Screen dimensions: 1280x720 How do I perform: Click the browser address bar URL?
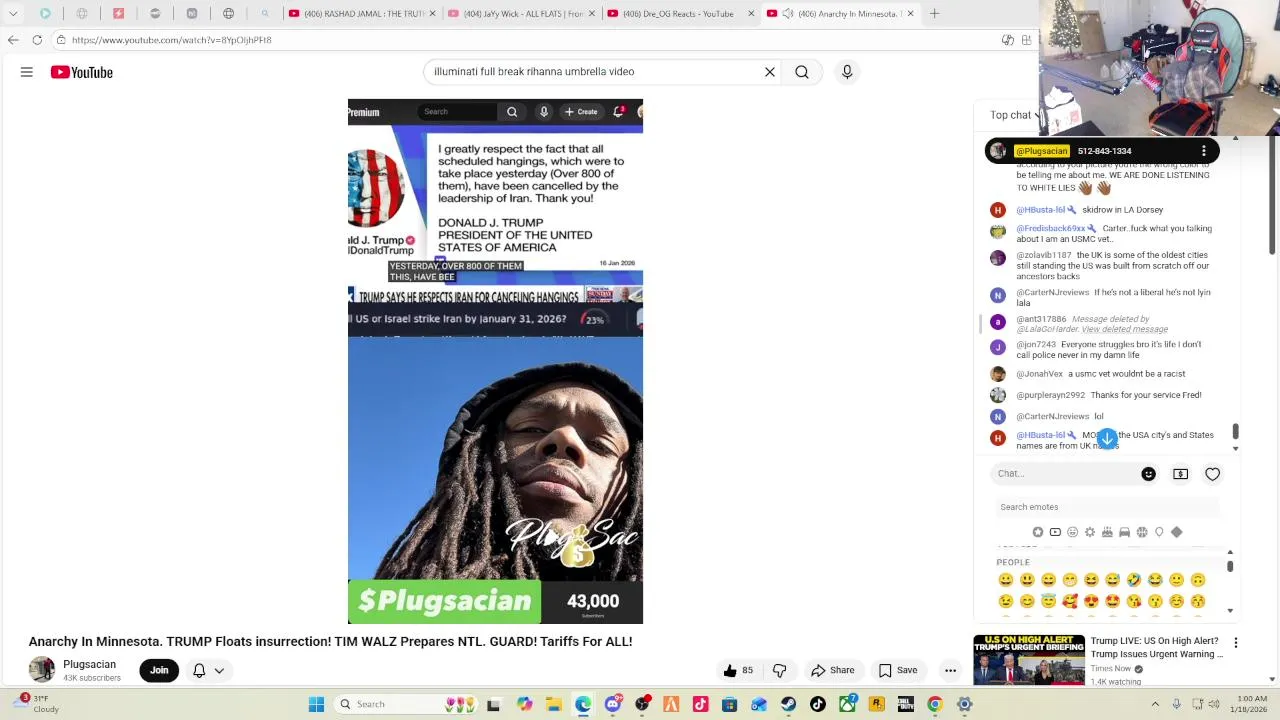pyautogui.click(x=171, y=40)
